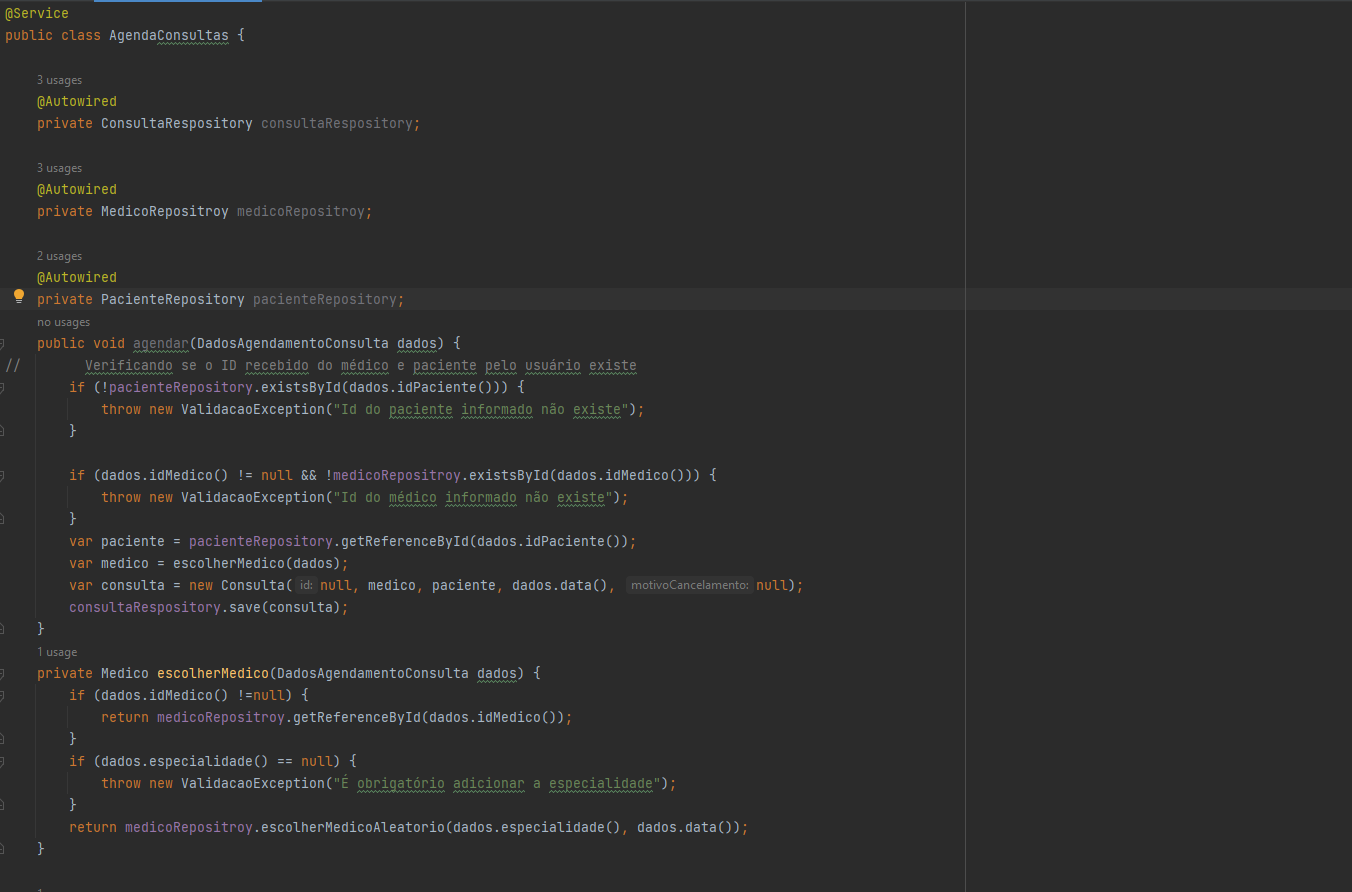
Task: Click string "Id do paciente informado não existe"
Action: coord(481,409)
